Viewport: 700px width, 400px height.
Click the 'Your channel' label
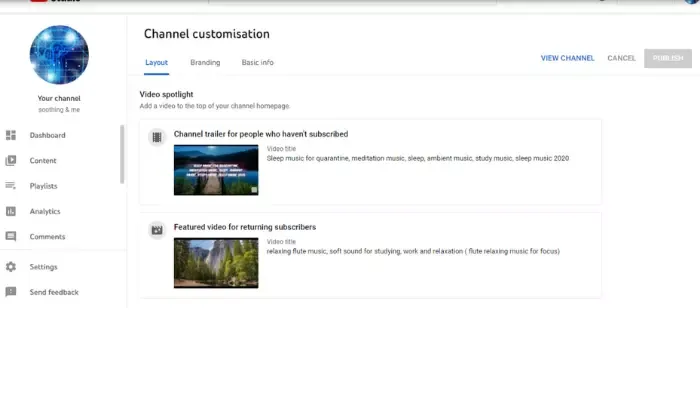pyautogui.click(x=59, y=98)
